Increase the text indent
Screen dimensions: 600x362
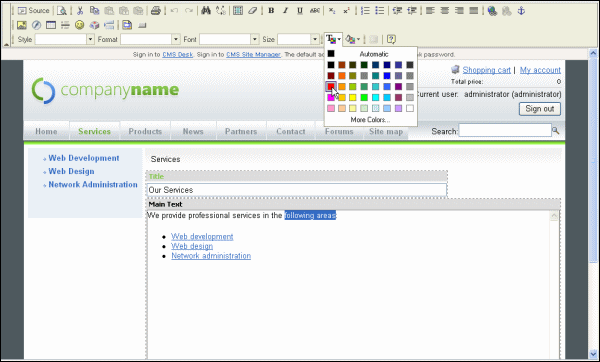point(412,11)
